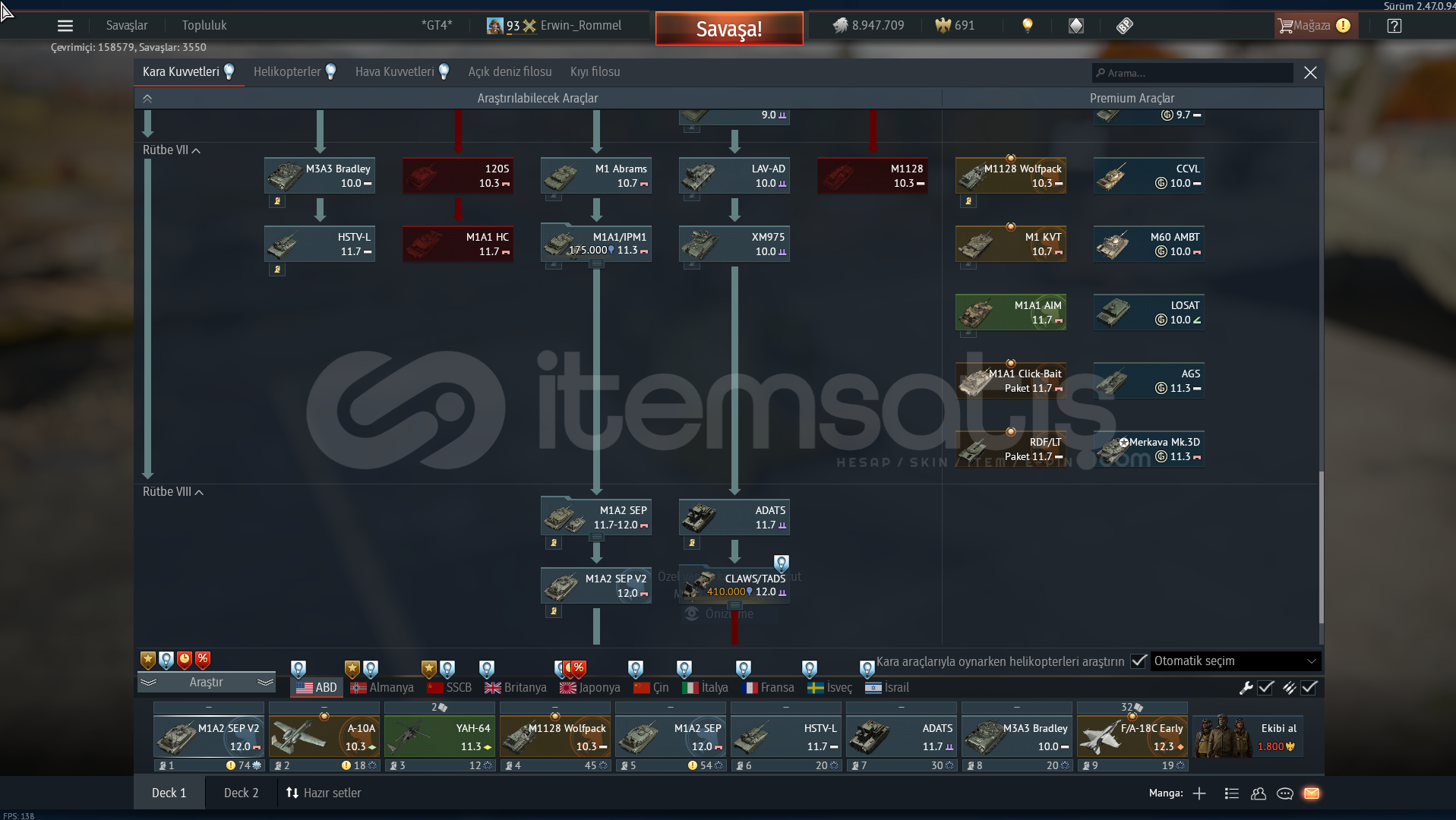The image size is (1456, 820).
Task: Open the hamburger main menu
Action: point(65,26)
